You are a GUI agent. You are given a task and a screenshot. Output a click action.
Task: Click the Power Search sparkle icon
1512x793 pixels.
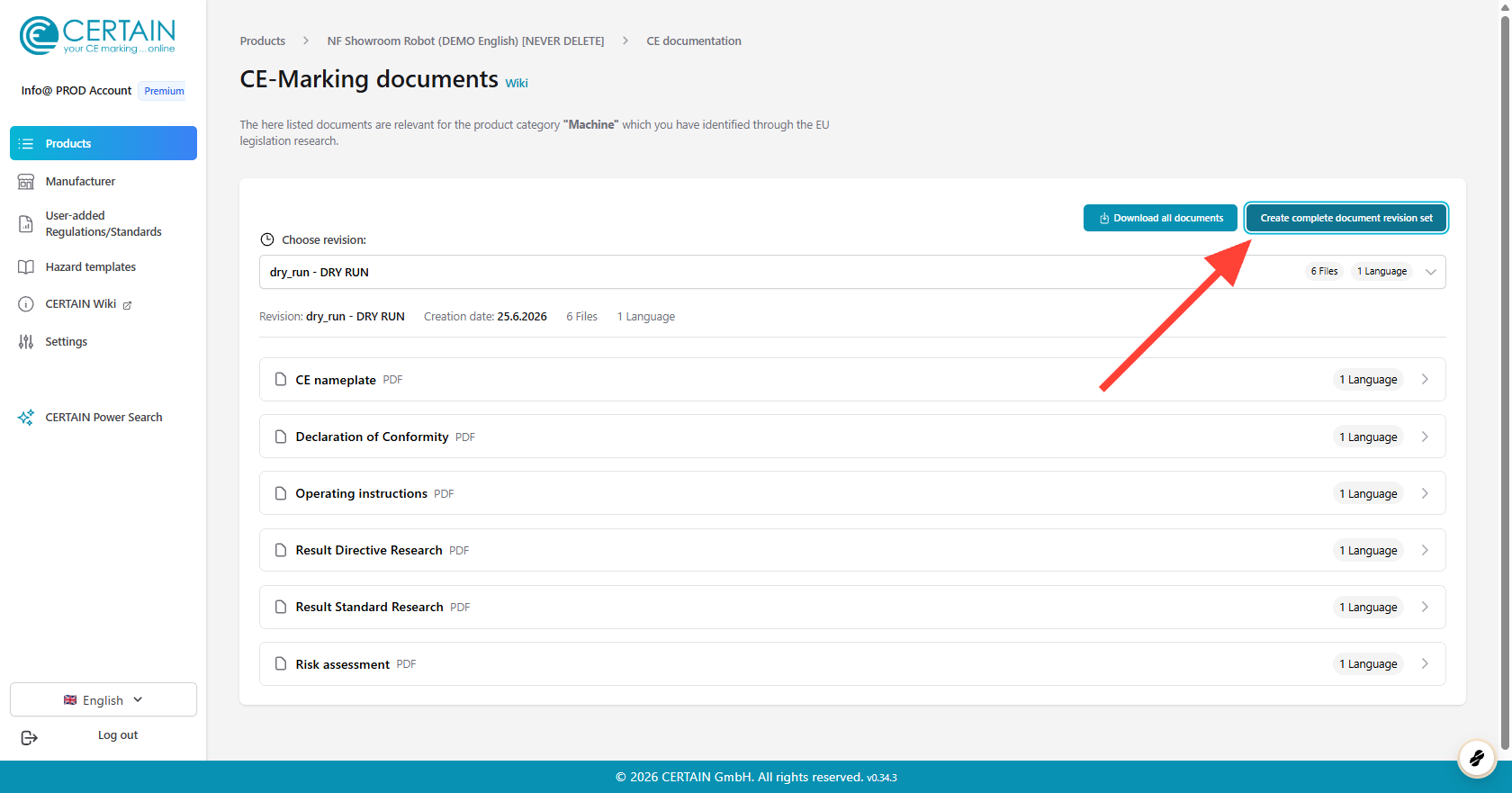[x=26, y=418]
